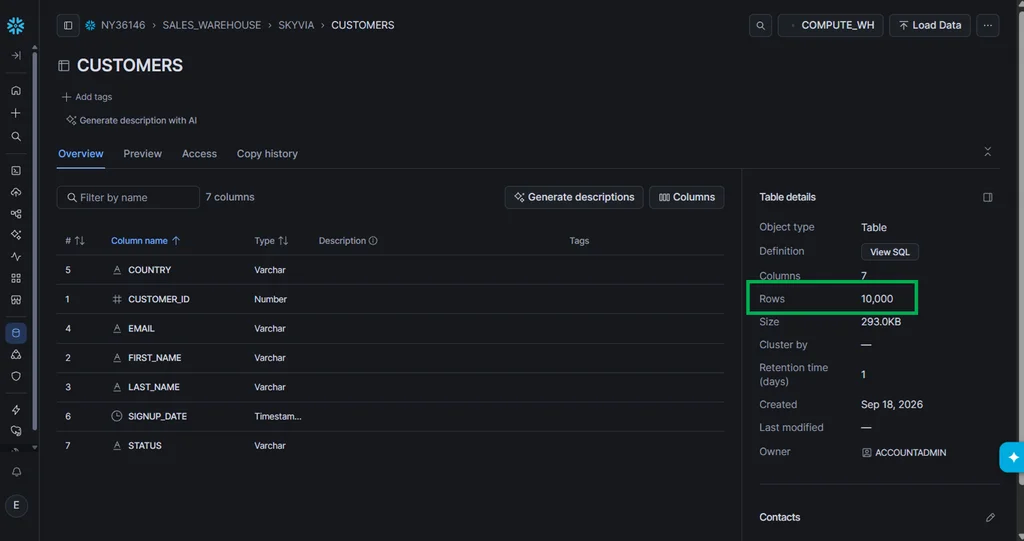Open the activity pulse monitoring icon

coord(16,257)
